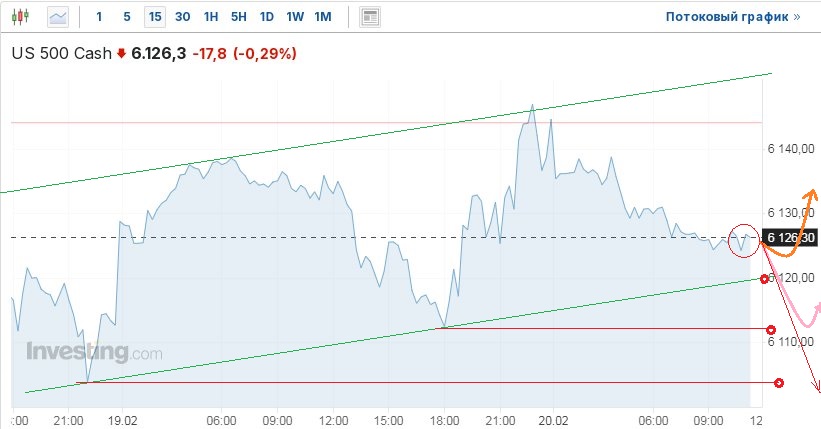Toggle the active 15 minute timeframe
The height and width of the screenshot is (429, 821).
tap(154, 16)
